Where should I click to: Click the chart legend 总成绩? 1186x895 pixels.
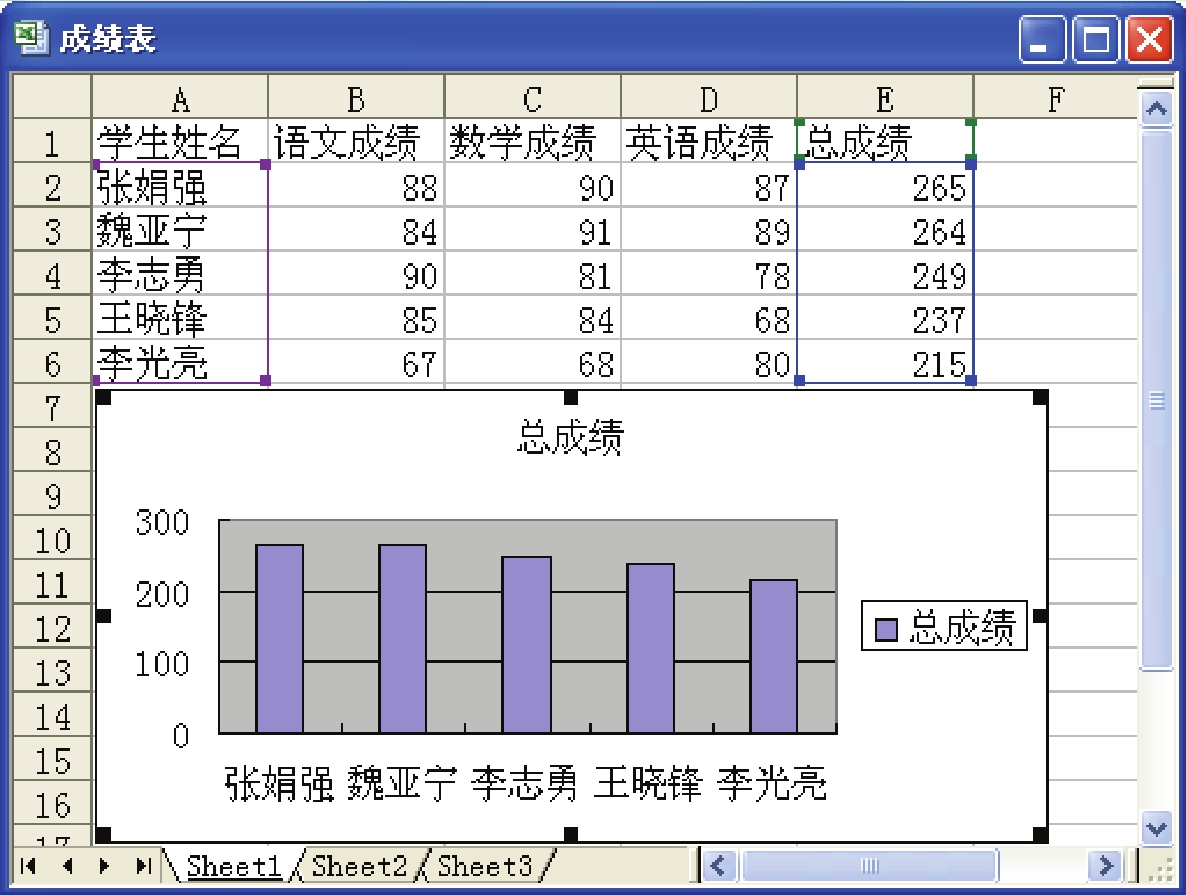945,626
